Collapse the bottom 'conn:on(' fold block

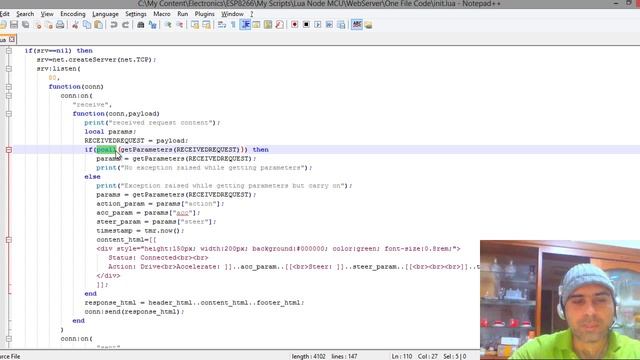(9, 339)
